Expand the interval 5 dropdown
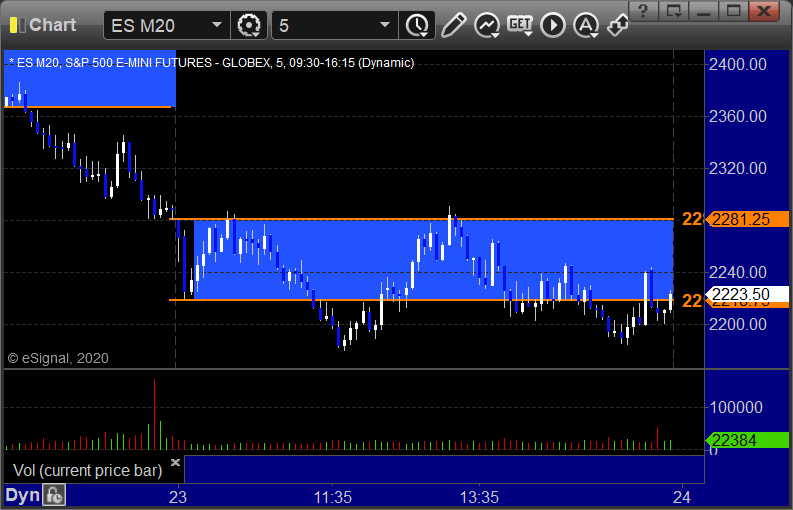 [385, 25]
